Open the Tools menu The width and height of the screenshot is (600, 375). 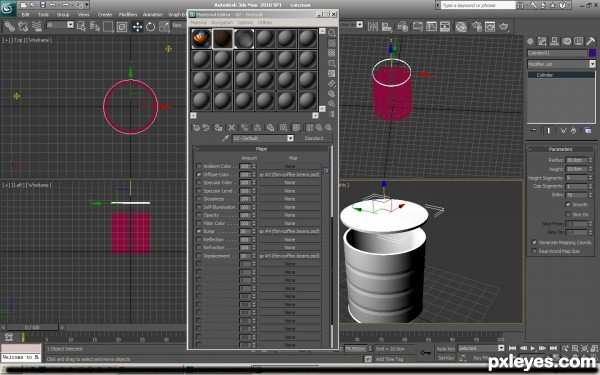pos(43,15)
